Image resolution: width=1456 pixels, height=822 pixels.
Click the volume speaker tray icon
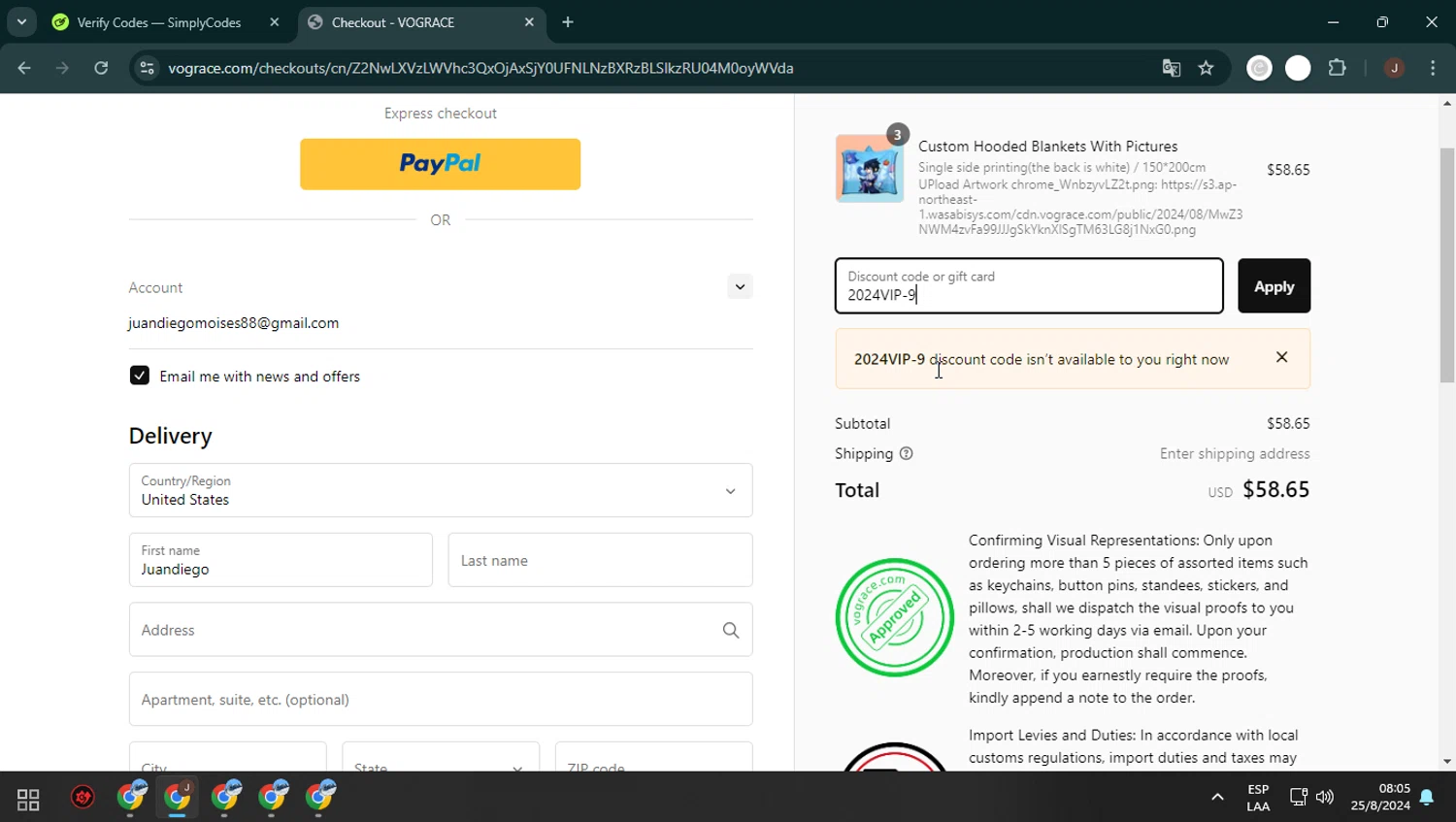click(x=1325, y=797)
